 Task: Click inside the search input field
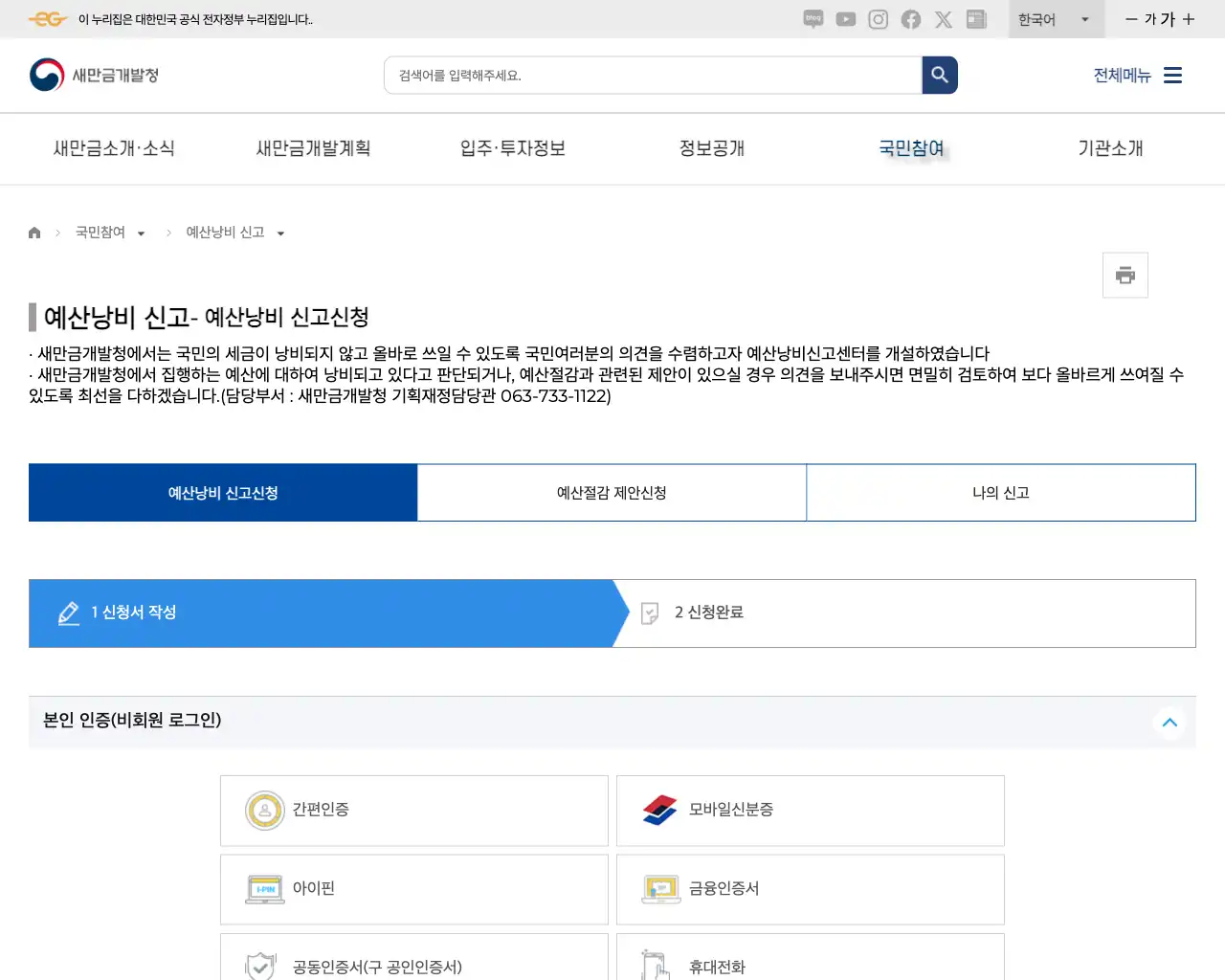tap(651, 75)
